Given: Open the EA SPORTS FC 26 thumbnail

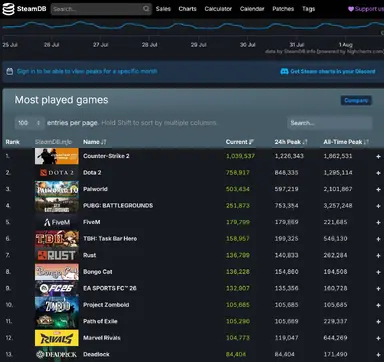Looking at the screenshot, I should click(57, 288).
